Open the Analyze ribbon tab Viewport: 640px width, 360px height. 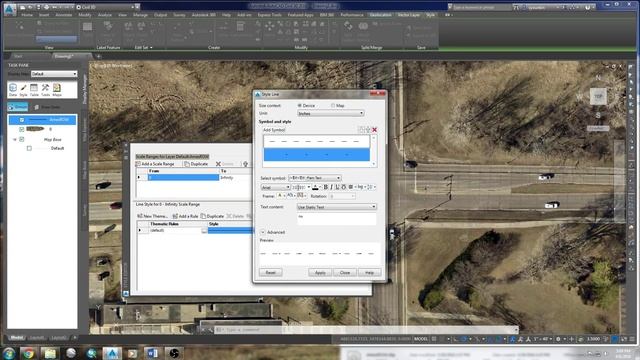tap(105, 15)
